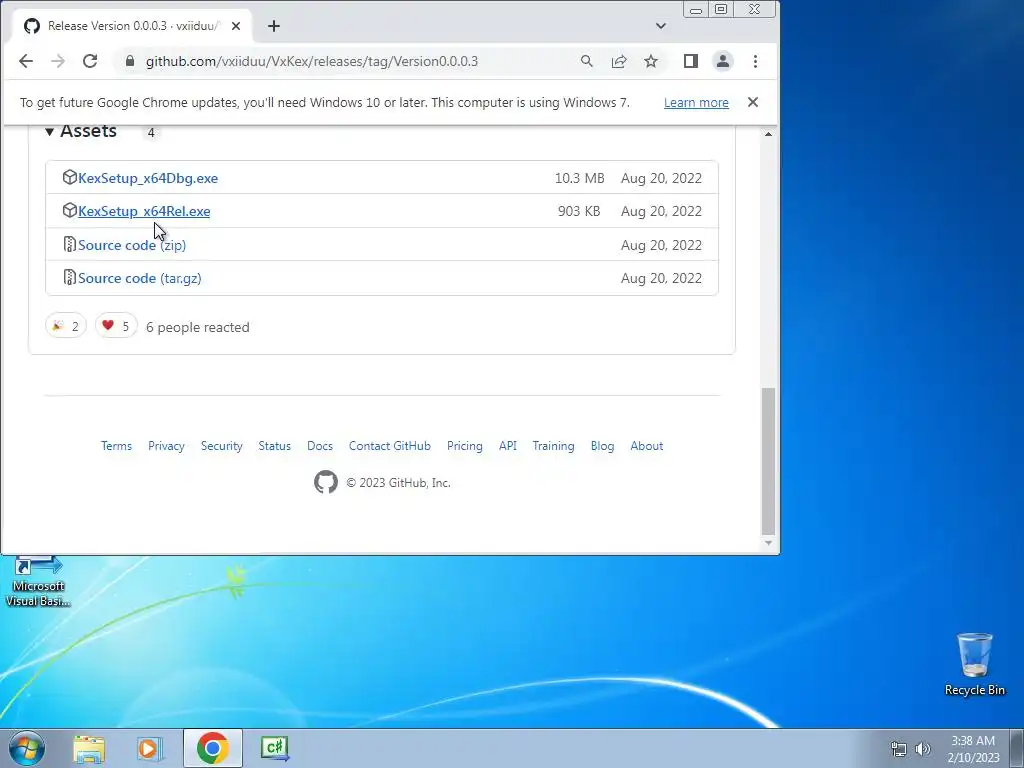Collapse the Assets section triangle

(x=49, y=132)
